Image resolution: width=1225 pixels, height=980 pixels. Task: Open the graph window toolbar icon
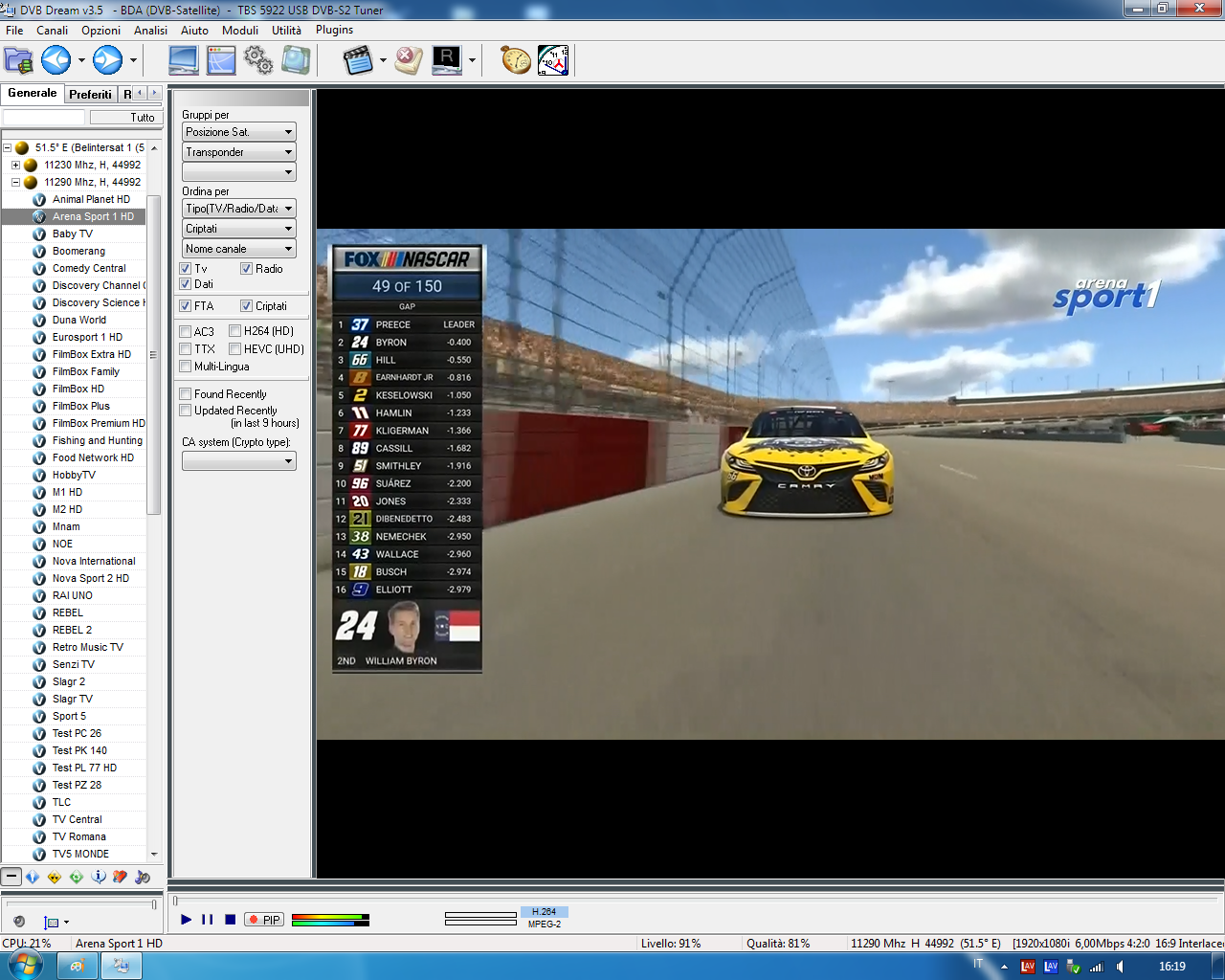tap(221, 60)
